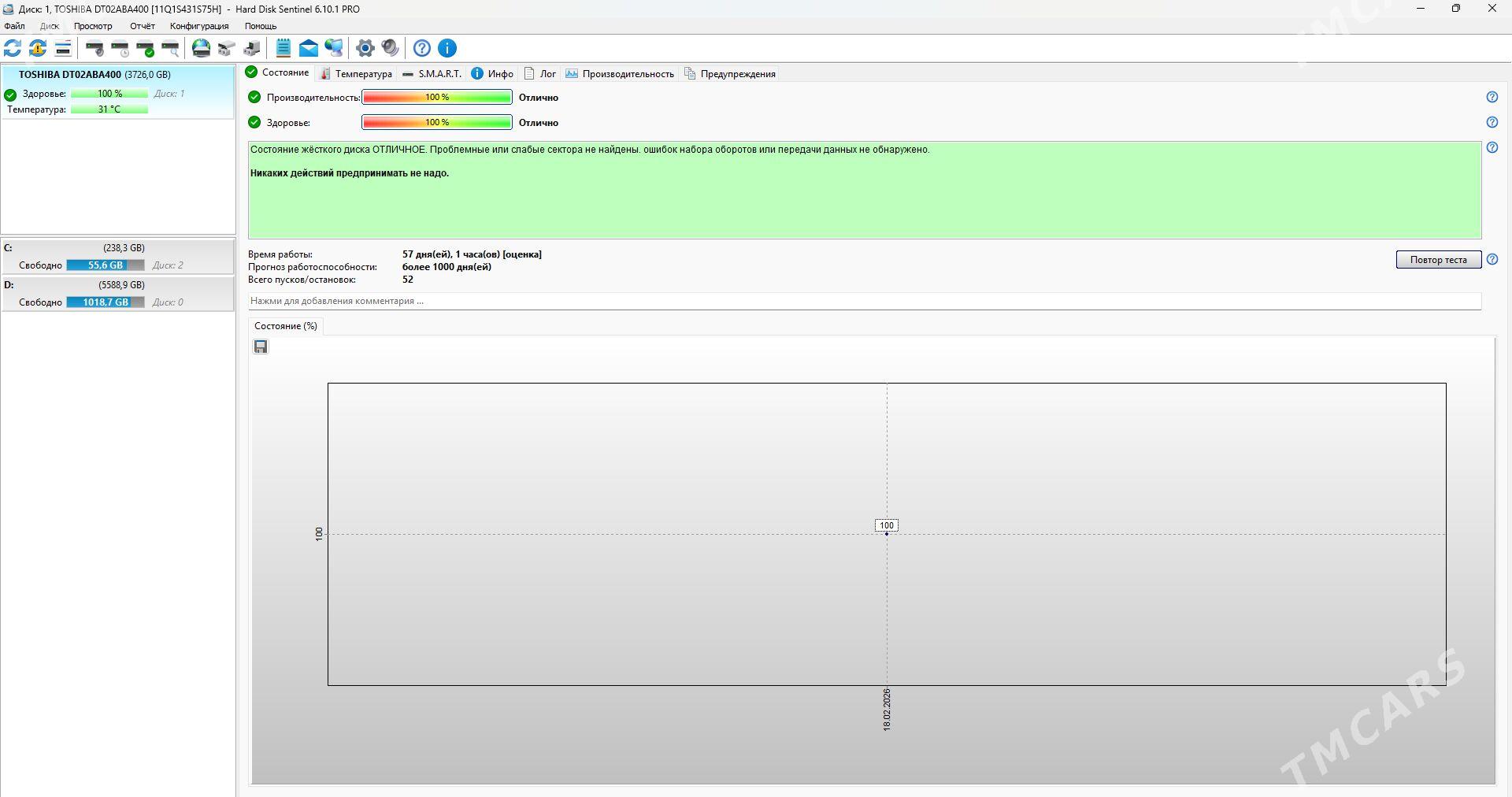This screenshot has height=797, width=1512.
Task: Click the envelope email report icon
Action: coord(309,48)
